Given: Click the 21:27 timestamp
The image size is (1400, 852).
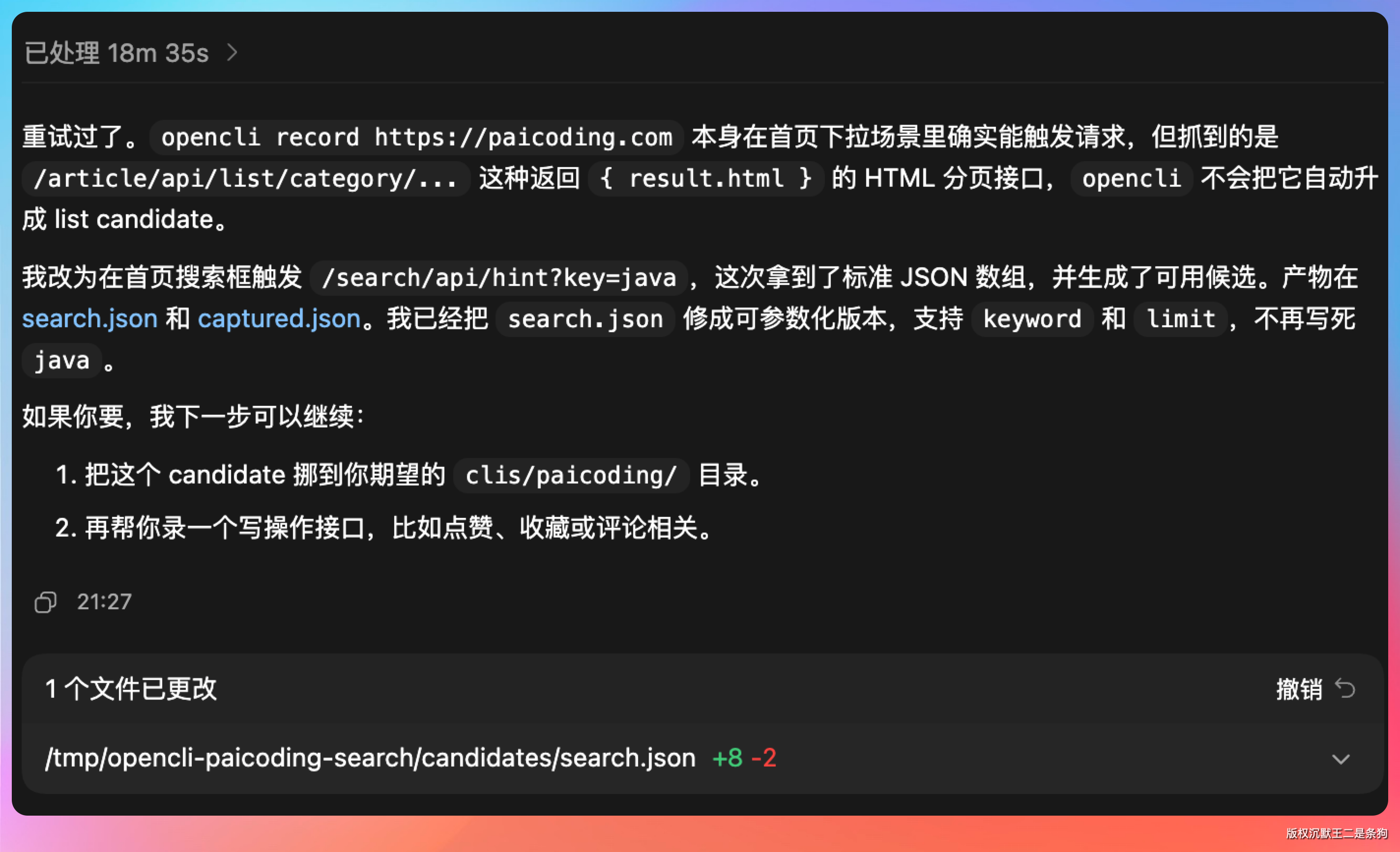Looking at the screenshot, I should [x=104, y=602].
